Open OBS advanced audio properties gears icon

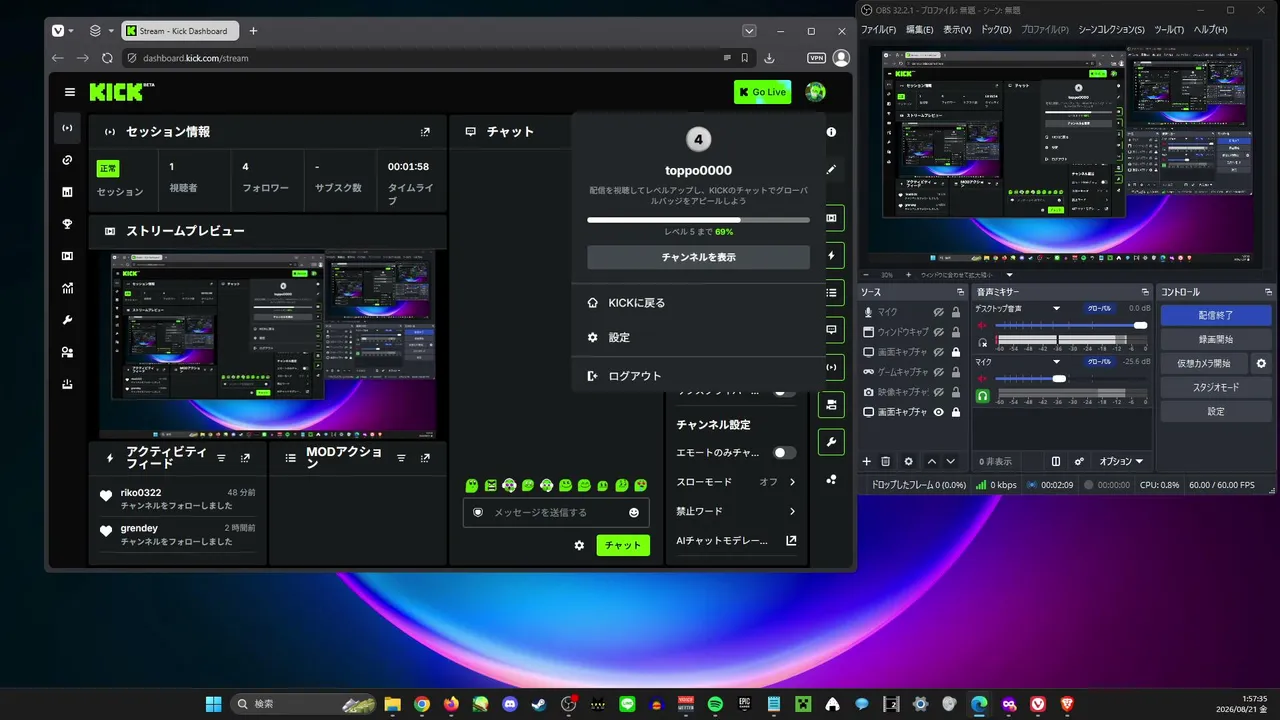click(1079, 462)
